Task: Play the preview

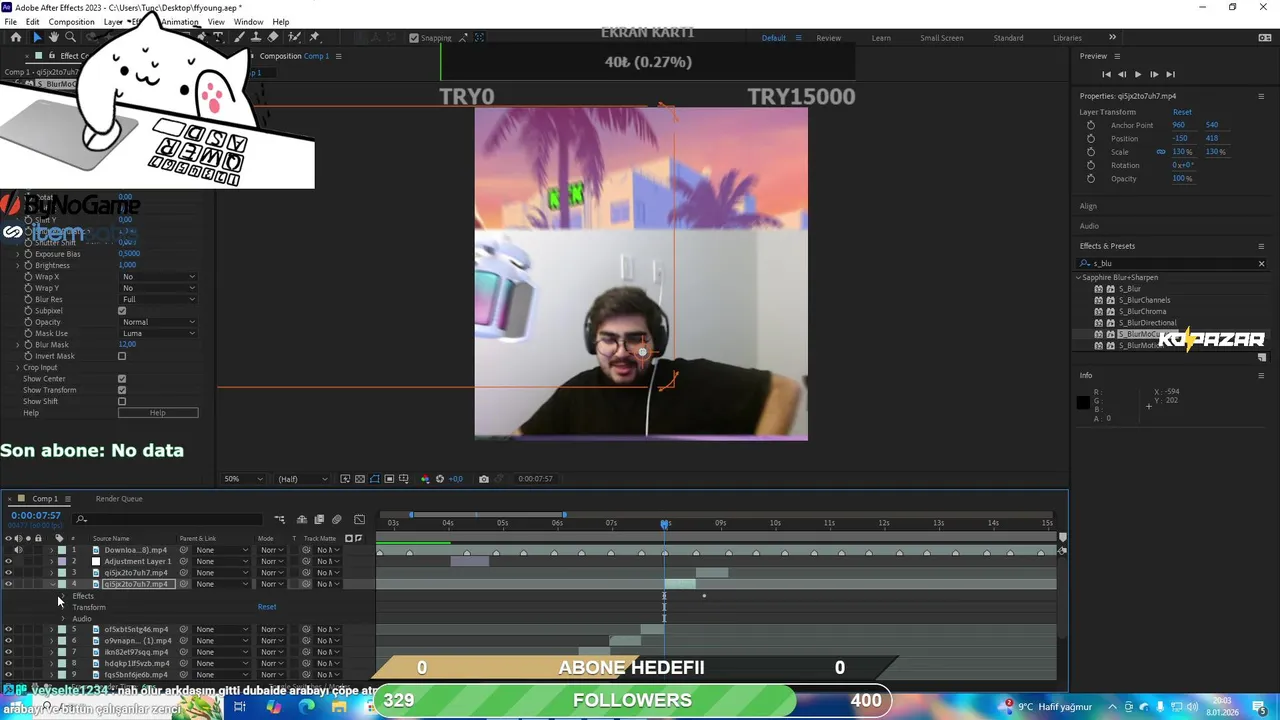Action: click(1138, 74)
